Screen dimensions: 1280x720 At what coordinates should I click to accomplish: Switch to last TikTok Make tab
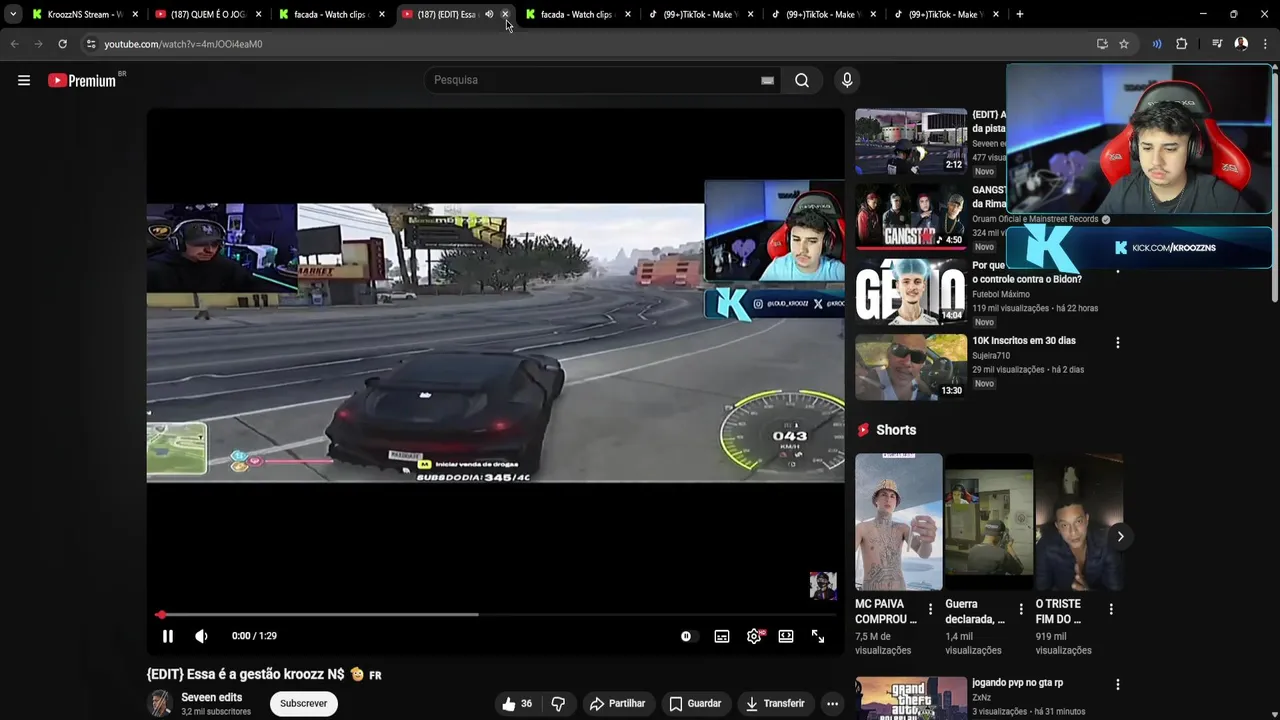tap(946, 14)
